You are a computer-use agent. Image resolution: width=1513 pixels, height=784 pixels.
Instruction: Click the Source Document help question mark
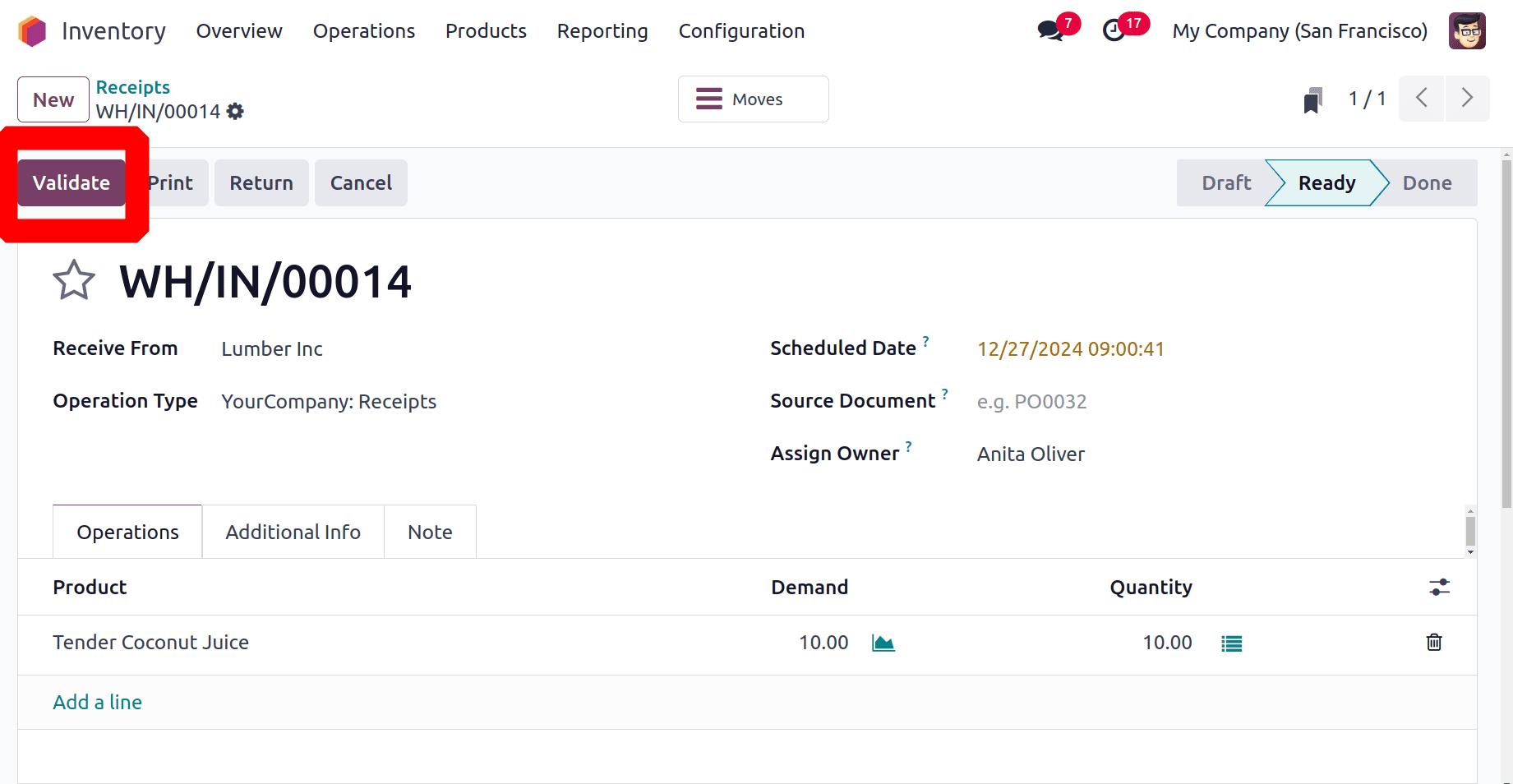pyautogui.click(x=945, y=393)
